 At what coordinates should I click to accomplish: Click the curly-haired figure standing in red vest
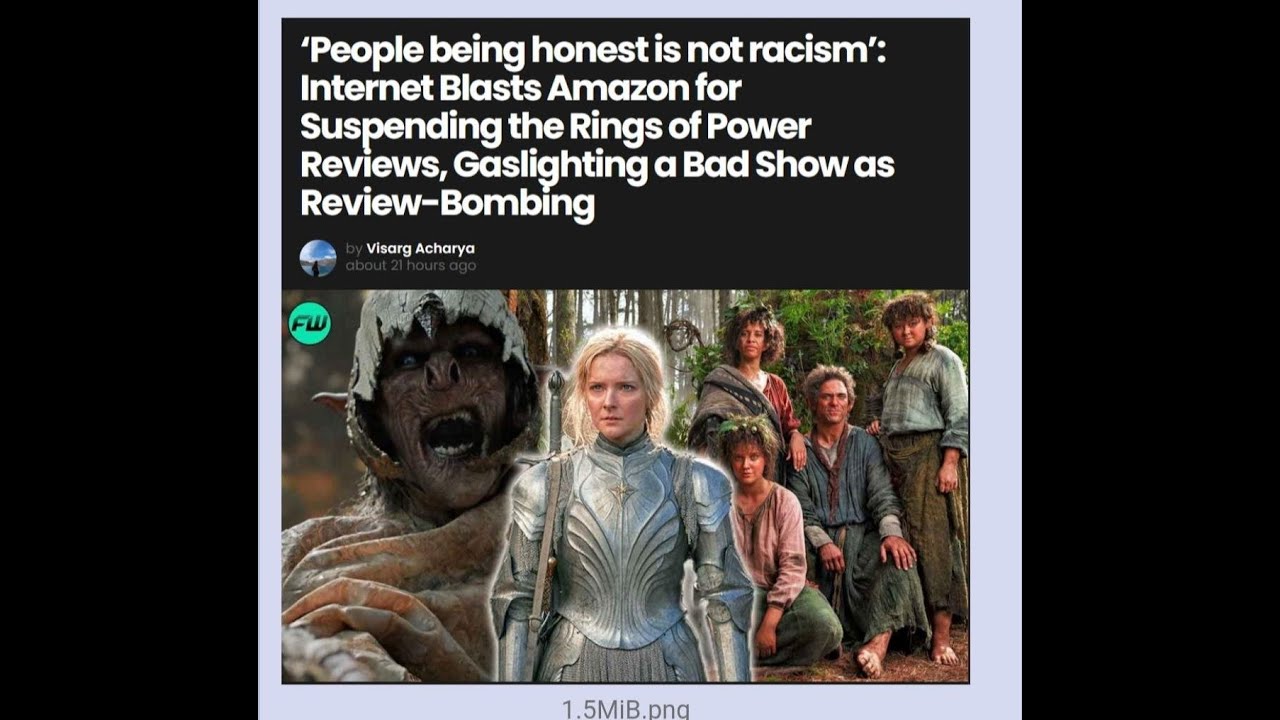tap(748, 390)
